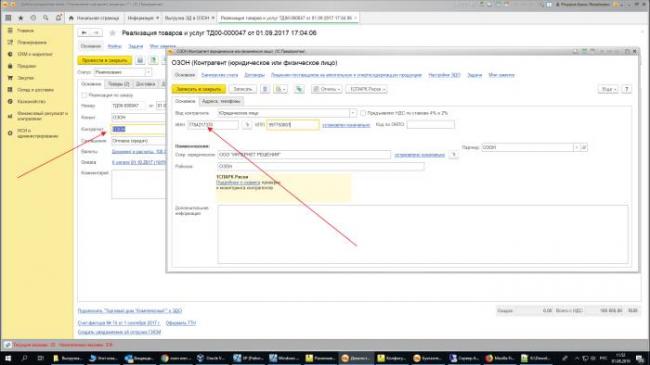
Task: Add document to favorites with star
Action: click(x=112, y=33)
